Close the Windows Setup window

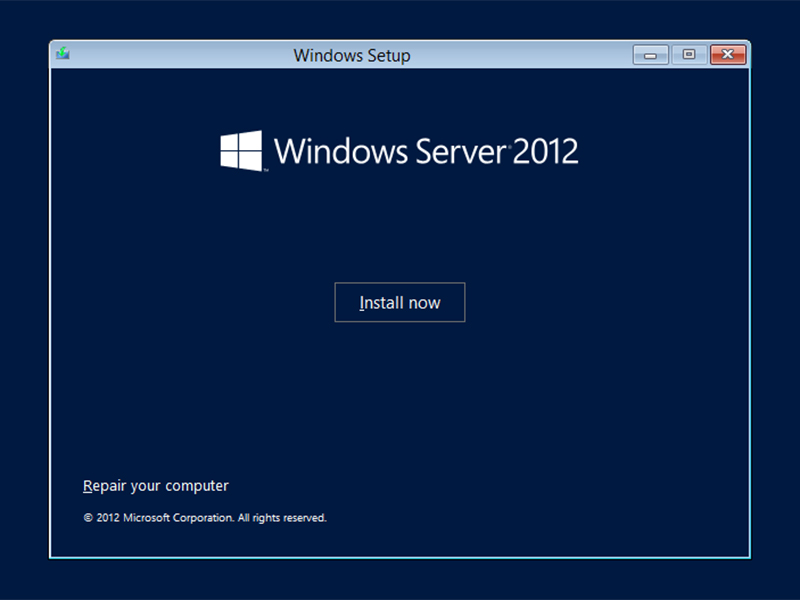point(728,55)
